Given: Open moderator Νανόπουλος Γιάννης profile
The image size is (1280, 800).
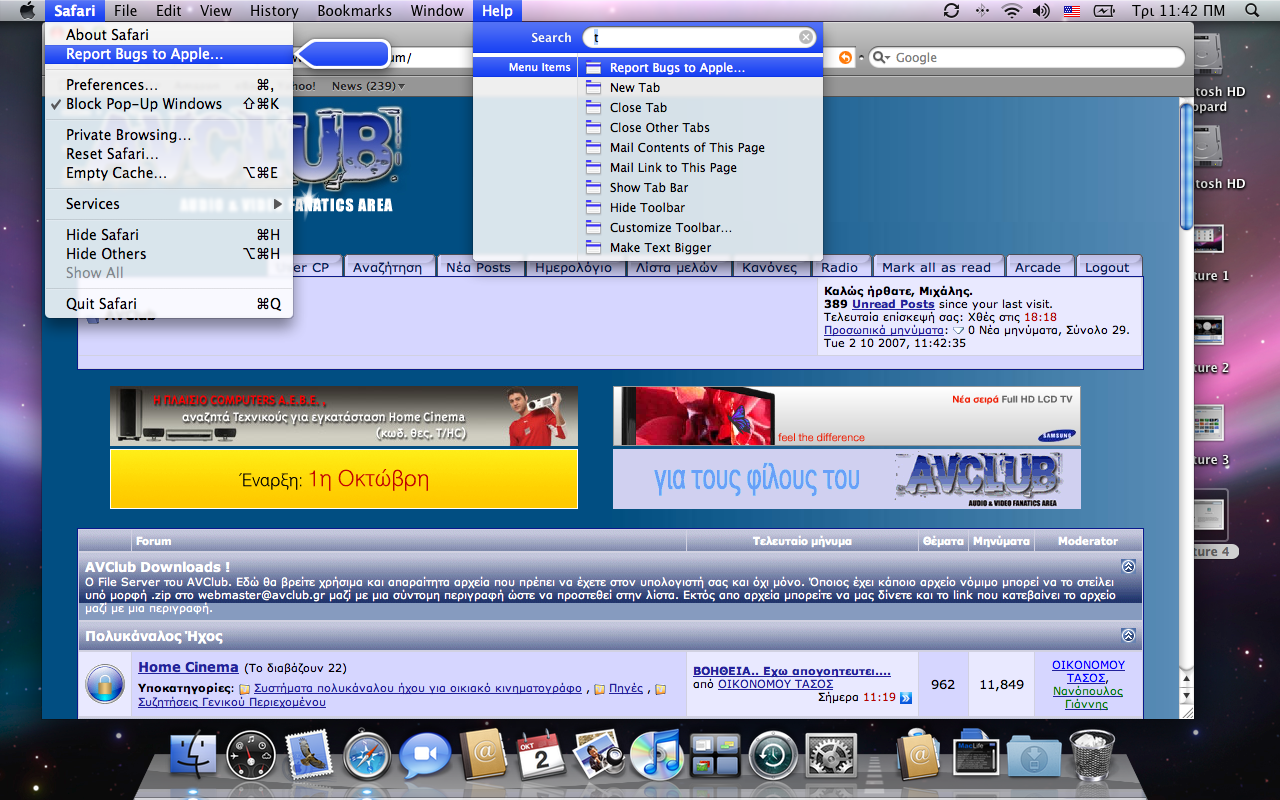Looking at the screenshot, I should [x=1087, y=697].
